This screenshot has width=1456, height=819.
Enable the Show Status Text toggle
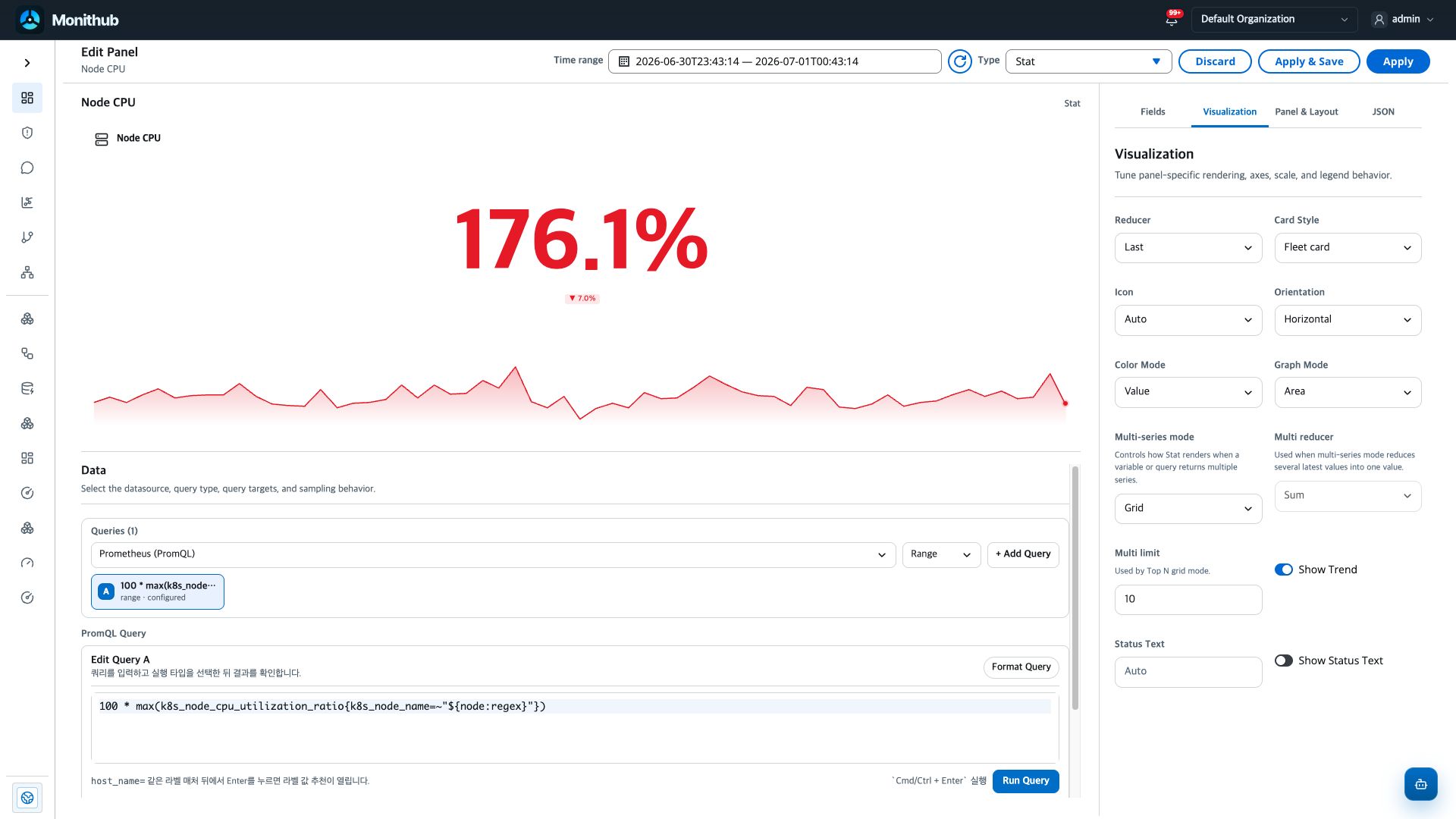click(1283, 661)
